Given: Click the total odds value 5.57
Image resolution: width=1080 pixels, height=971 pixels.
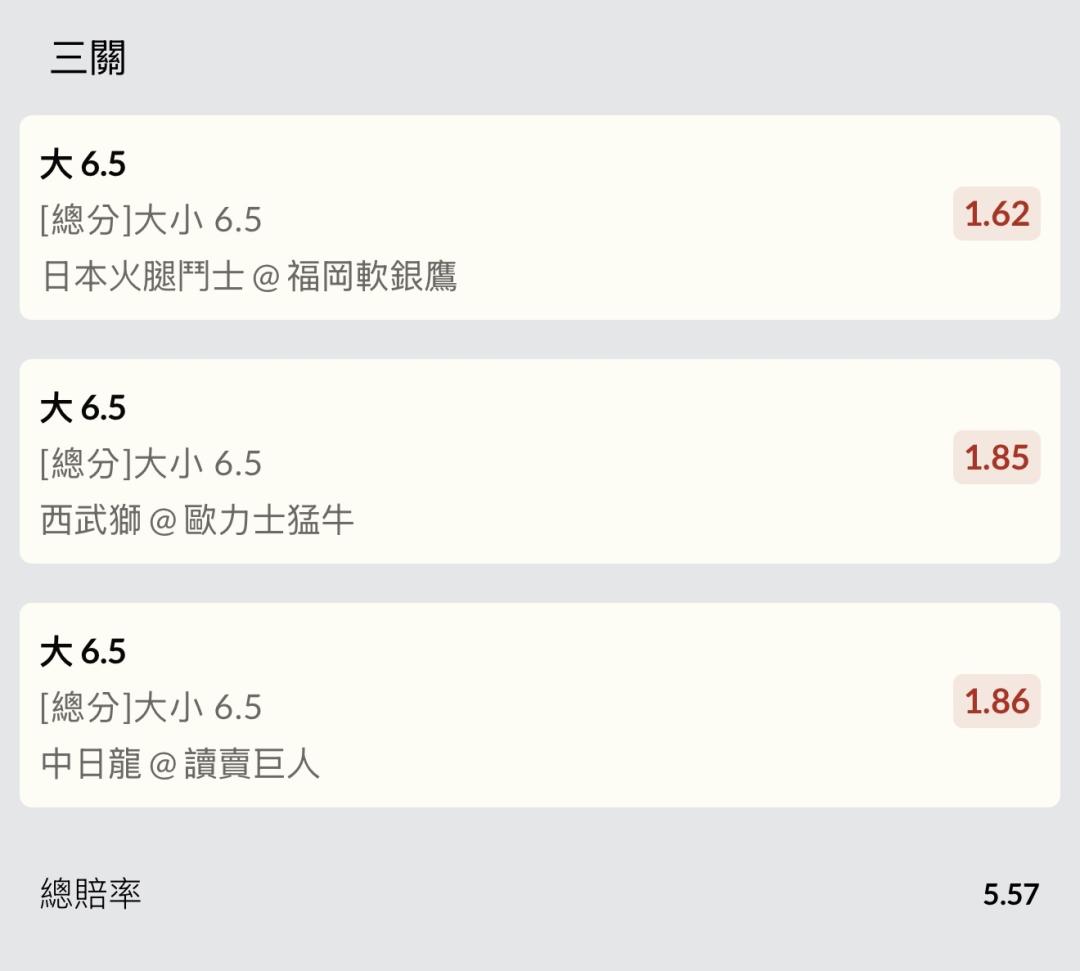Looking at the screenshot, I should tap(1010, 895).
